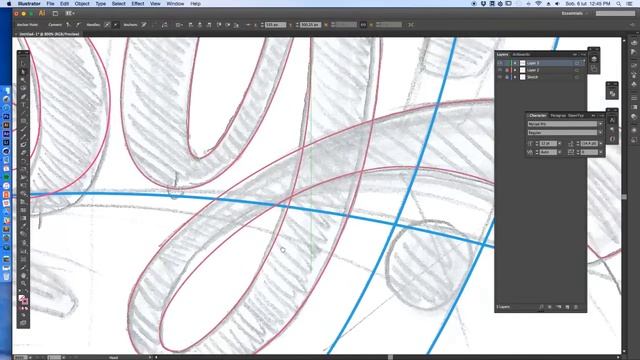This screenshot has height=360, width=640.
Task: Toggle the lock on the Sketch layer
Action: (x=507, y=77)
